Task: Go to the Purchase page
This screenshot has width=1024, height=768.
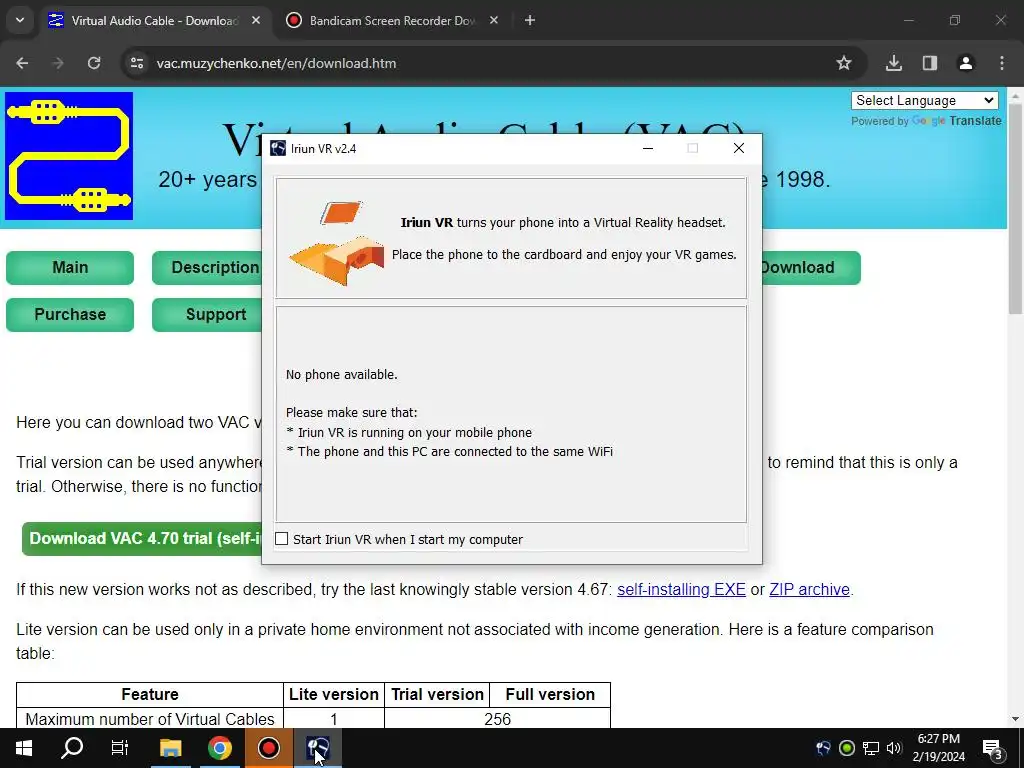Action: [70, 315]
